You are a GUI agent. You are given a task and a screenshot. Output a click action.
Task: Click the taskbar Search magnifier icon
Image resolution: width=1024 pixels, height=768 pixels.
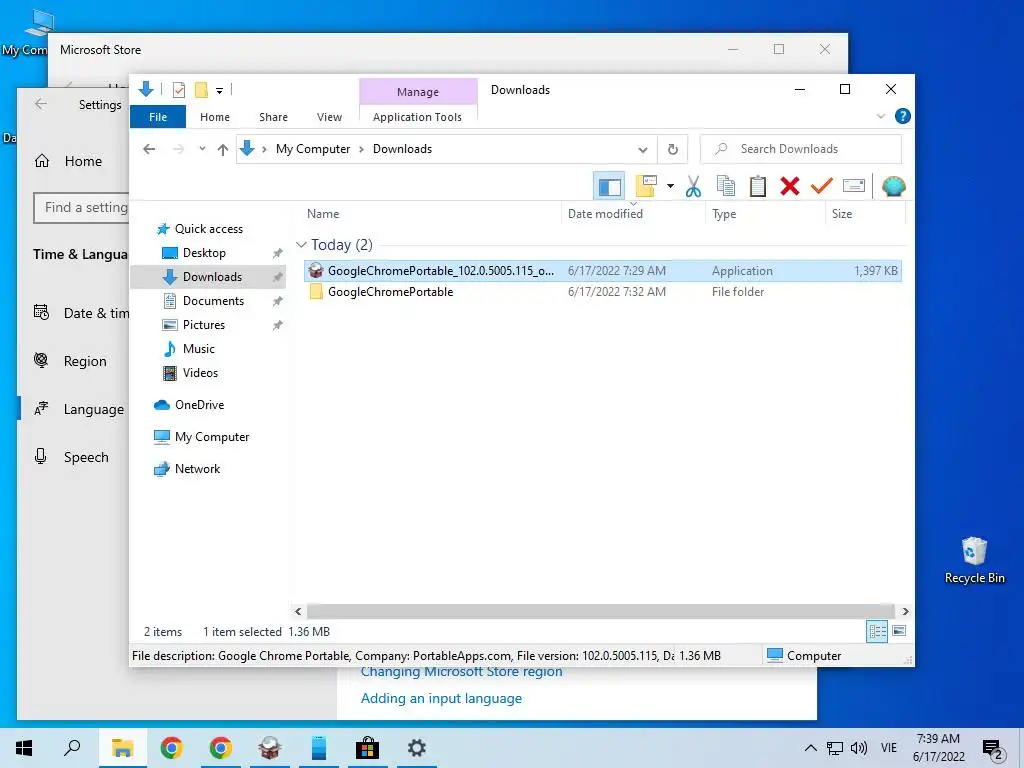click(72, 748)
